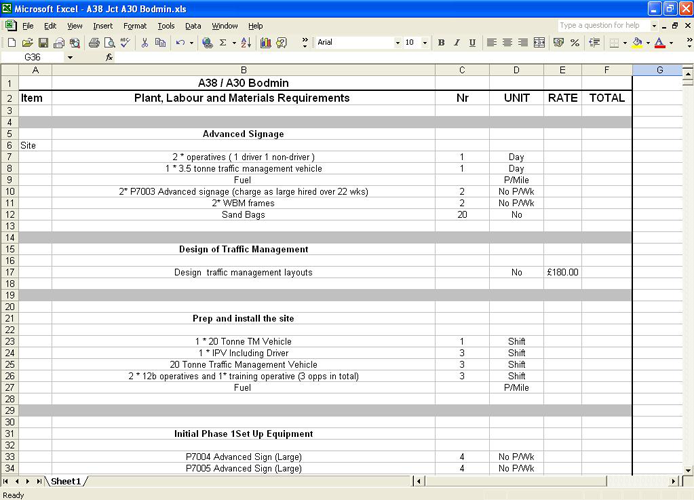The height and width of the screenshot is (500, 694).
Task: Save the workbook with the floppy icon
Action: click(43, 42)
